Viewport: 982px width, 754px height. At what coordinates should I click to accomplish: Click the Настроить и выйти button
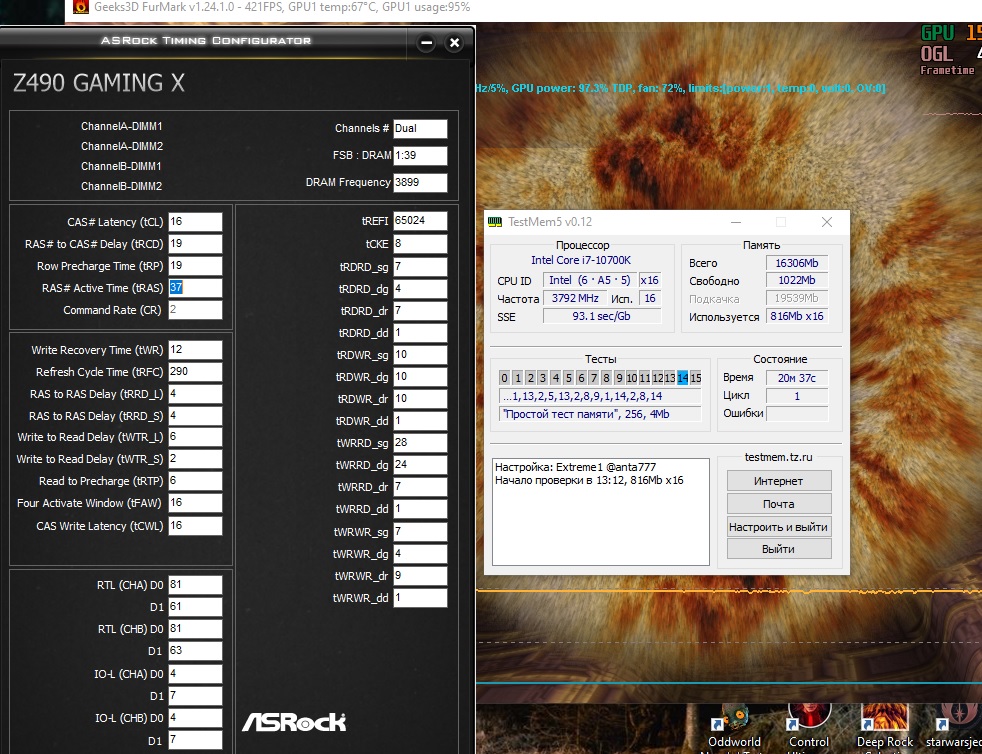tap(778, 527)
